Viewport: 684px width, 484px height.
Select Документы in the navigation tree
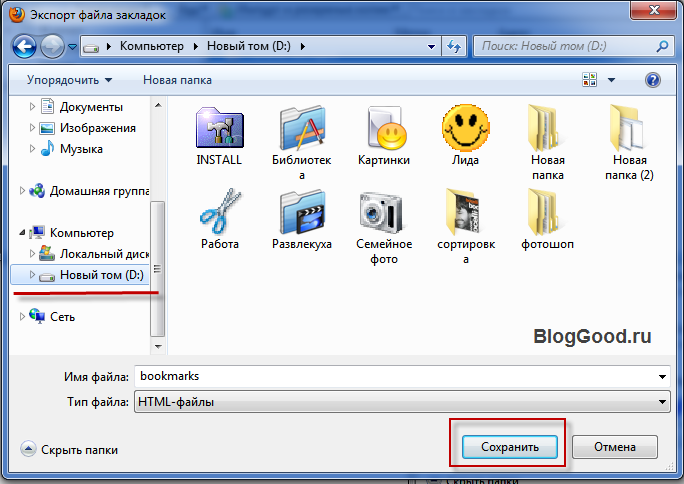[91, 107]
